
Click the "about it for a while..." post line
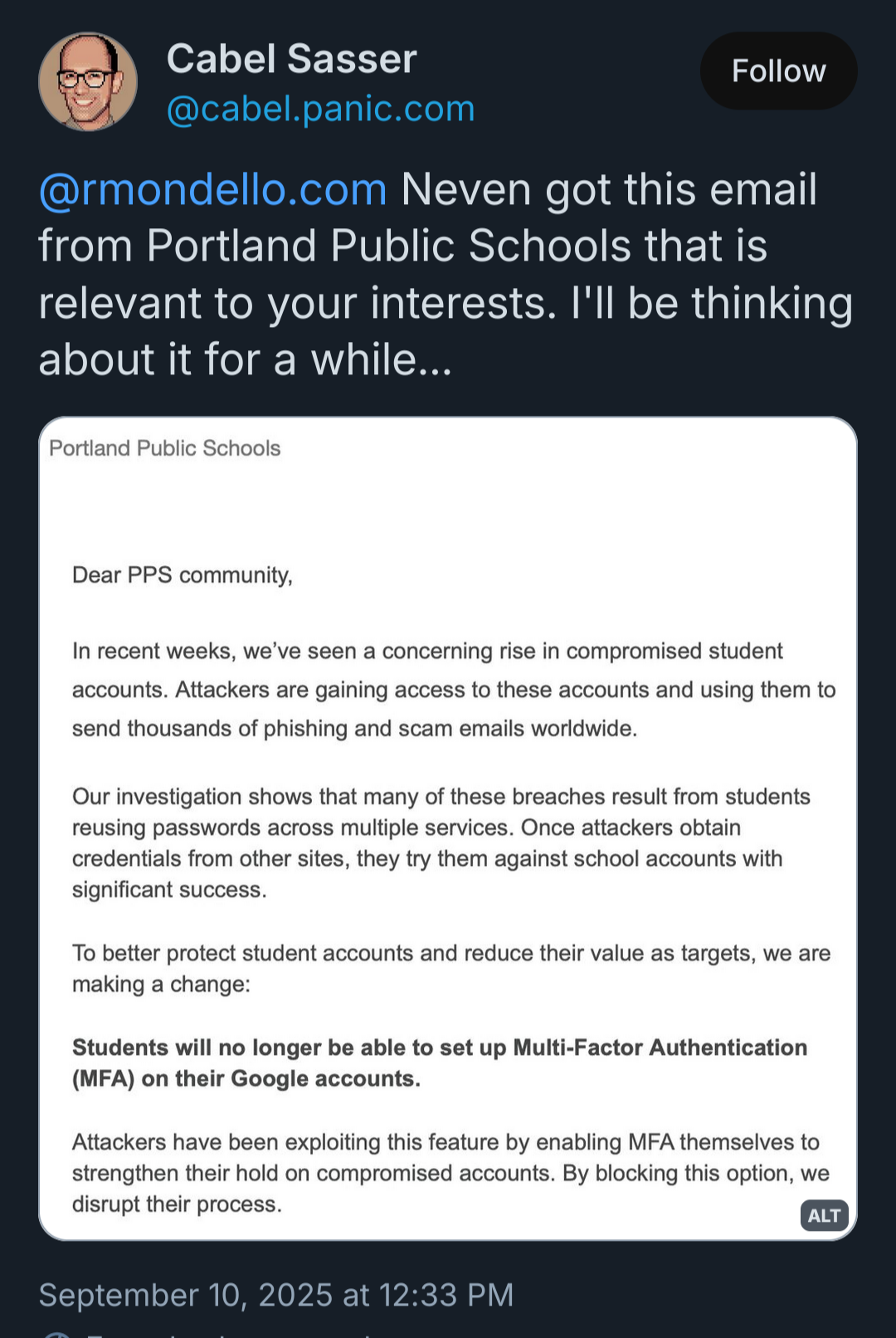point(246,360)
